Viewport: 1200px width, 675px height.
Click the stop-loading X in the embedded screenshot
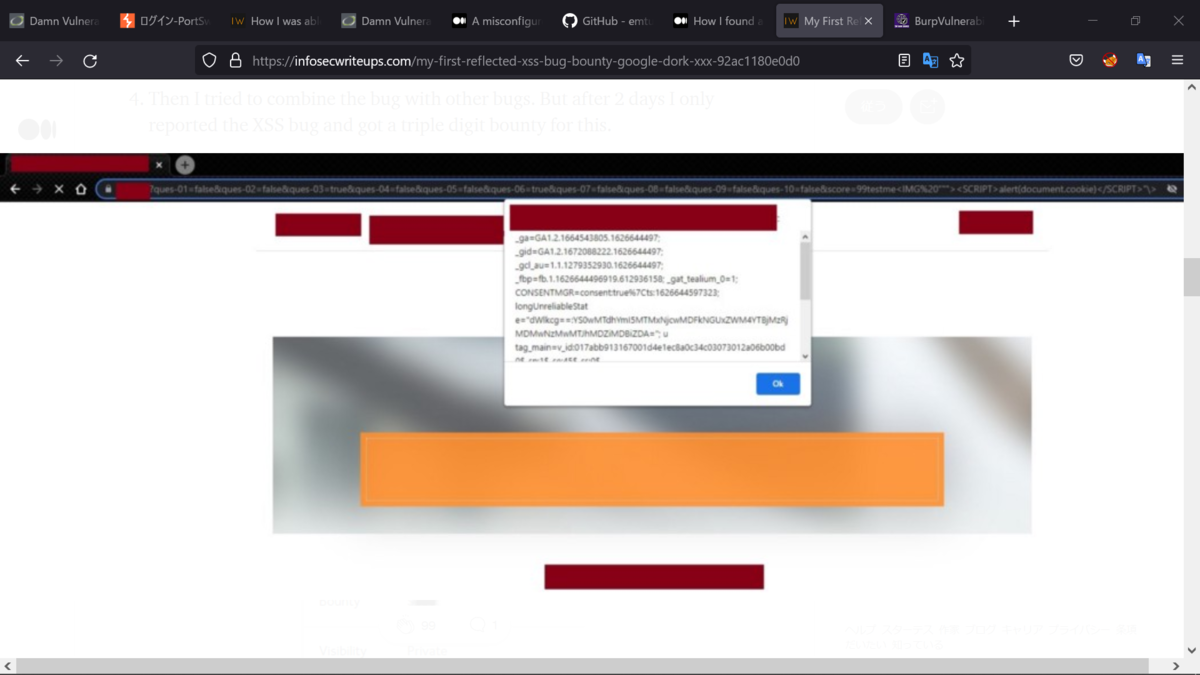(58, 189)
